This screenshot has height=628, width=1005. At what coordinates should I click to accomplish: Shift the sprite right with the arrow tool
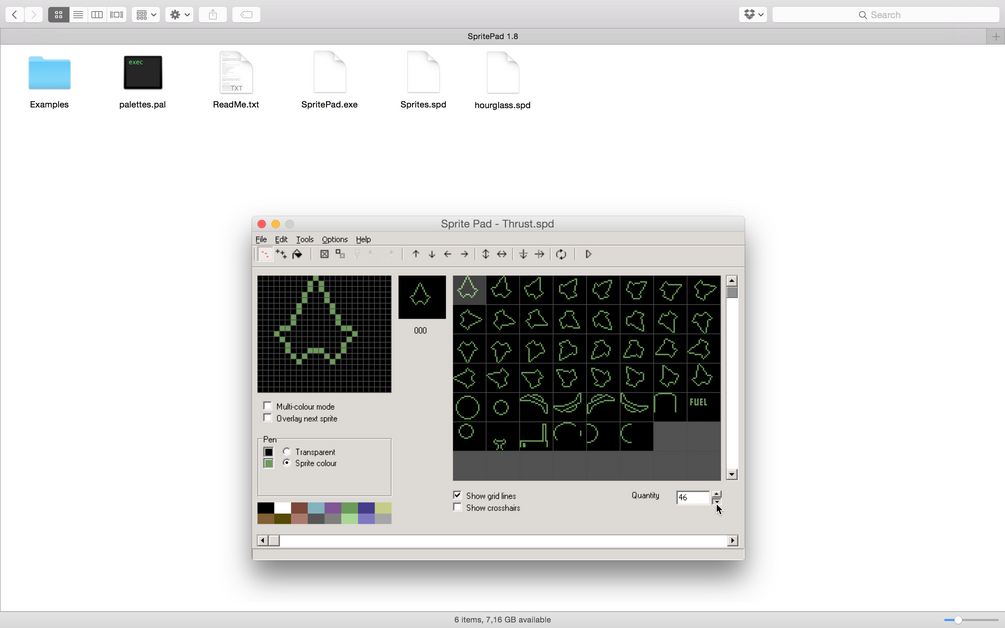point(464,254)
